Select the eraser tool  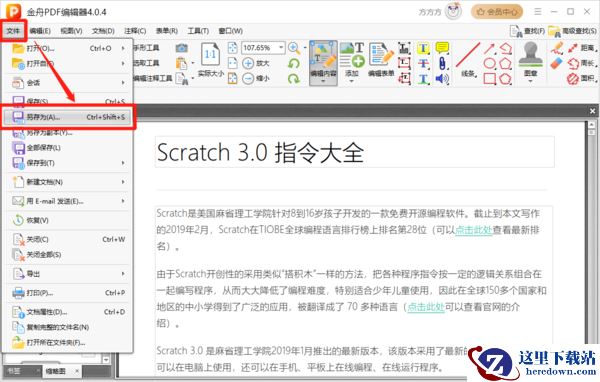[557, 64]
